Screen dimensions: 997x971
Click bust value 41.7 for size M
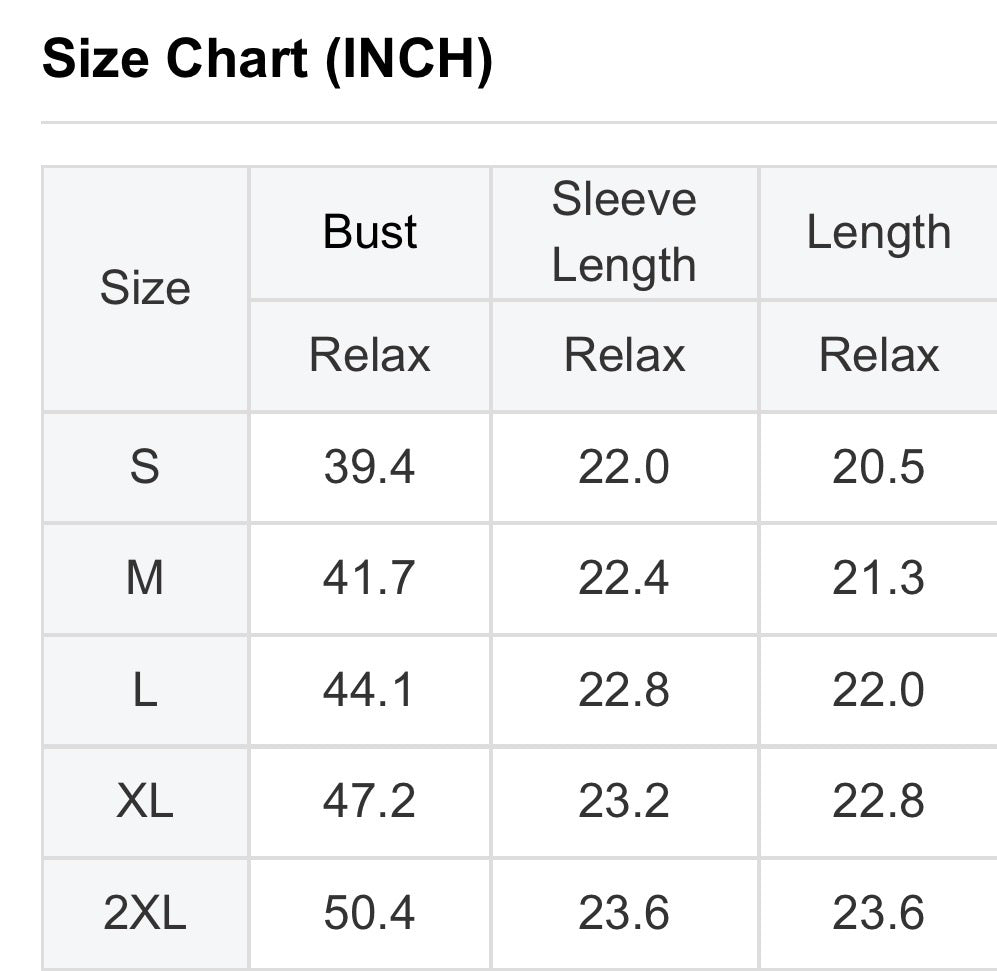click(369, 578)
